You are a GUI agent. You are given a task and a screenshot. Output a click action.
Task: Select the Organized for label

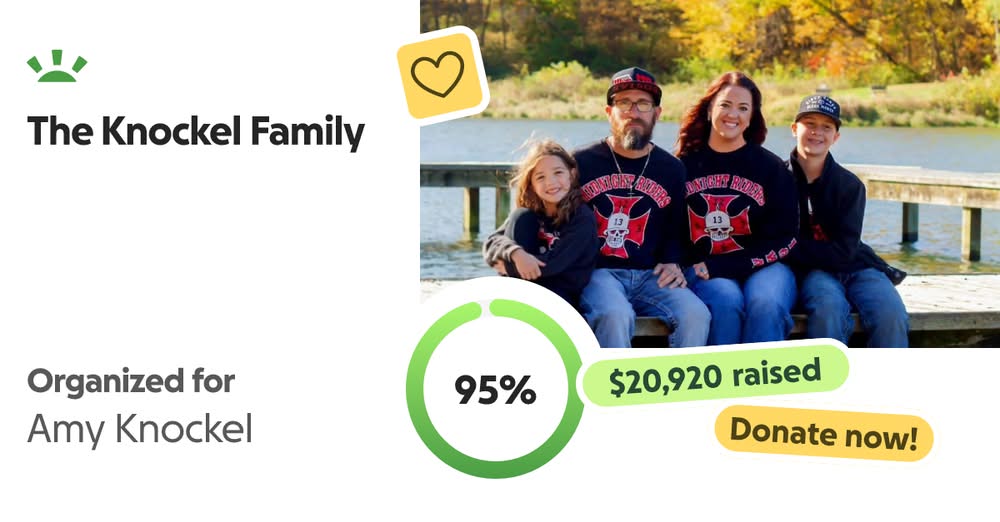(x=131, y=382)
